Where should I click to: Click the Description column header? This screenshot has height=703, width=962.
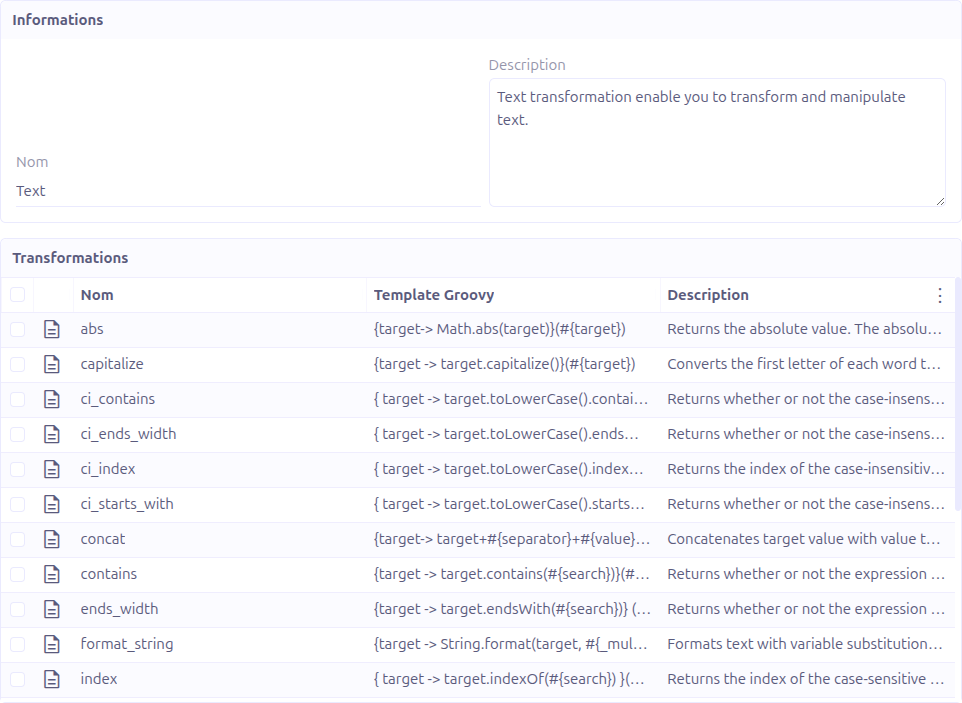pos(707,295)
